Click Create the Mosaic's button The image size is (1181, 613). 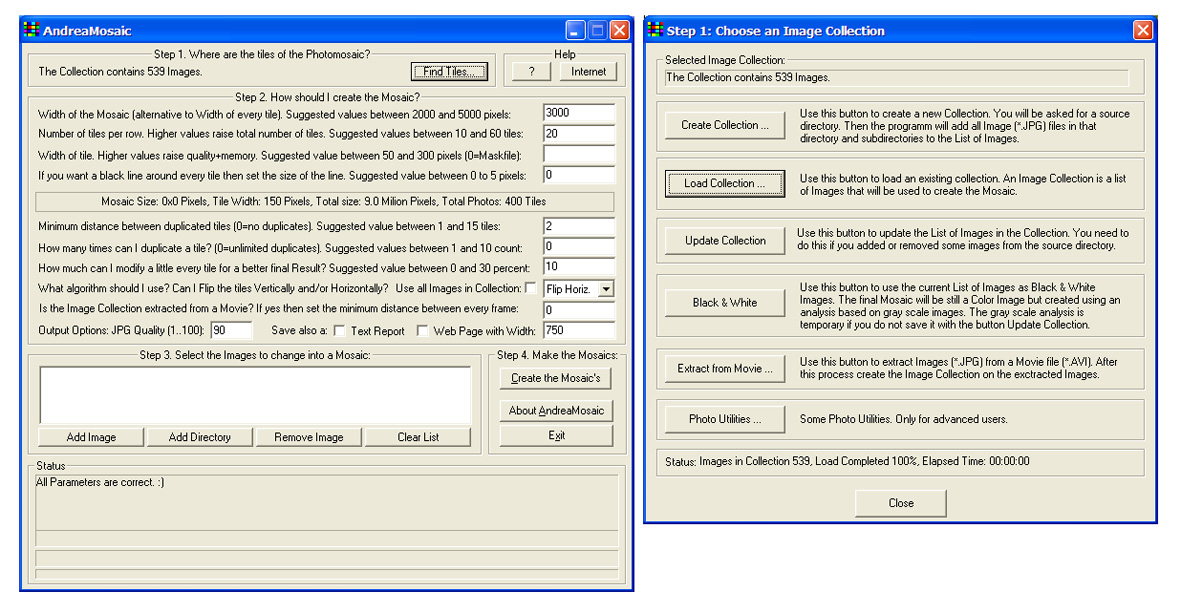pos(556,378)
